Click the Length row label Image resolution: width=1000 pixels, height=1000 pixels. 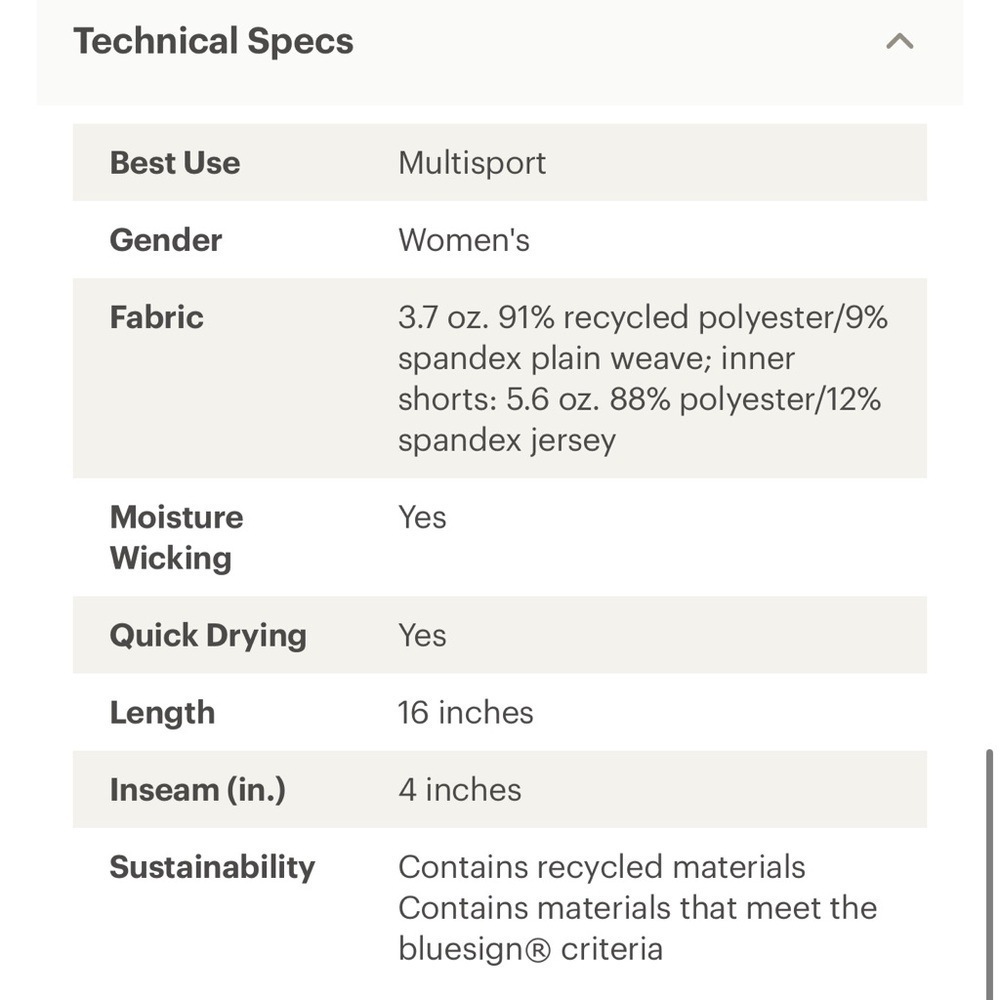[x=162, y=713]
